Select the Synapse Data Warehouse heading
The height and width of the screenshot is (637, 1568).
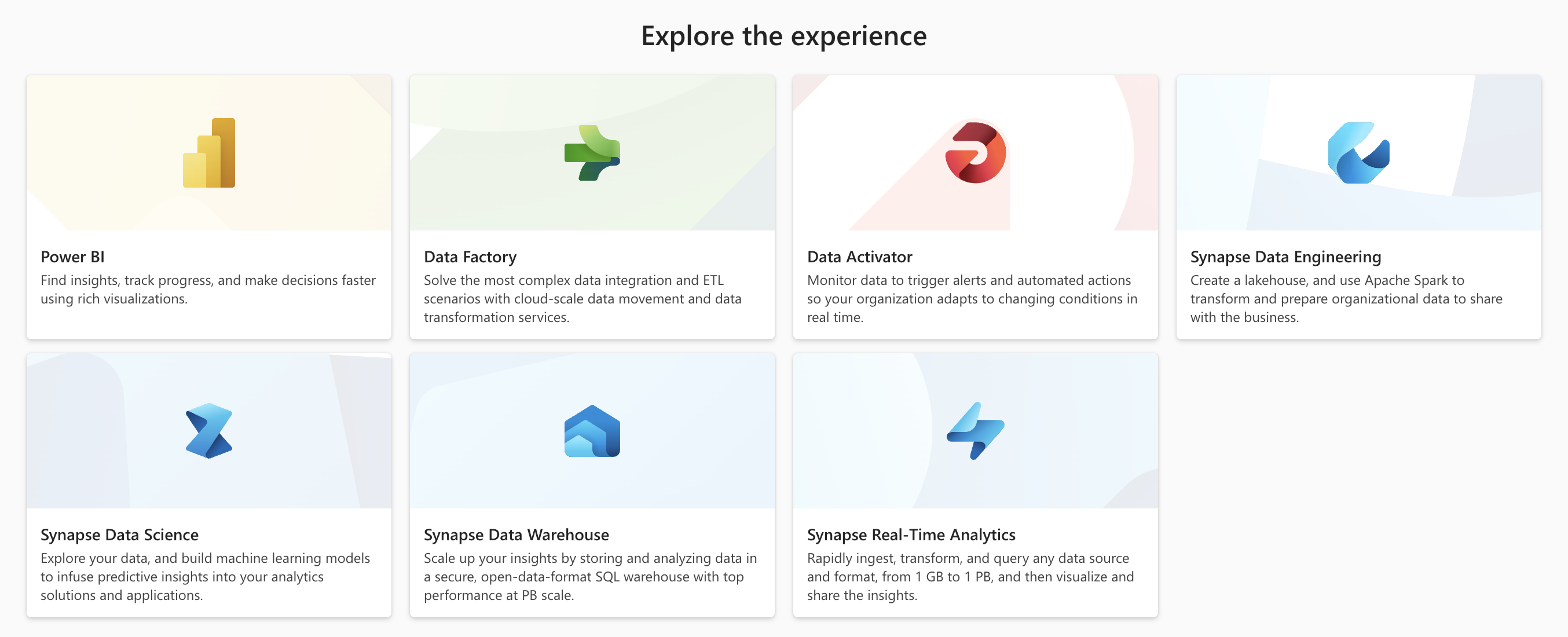tap(516, 535)
